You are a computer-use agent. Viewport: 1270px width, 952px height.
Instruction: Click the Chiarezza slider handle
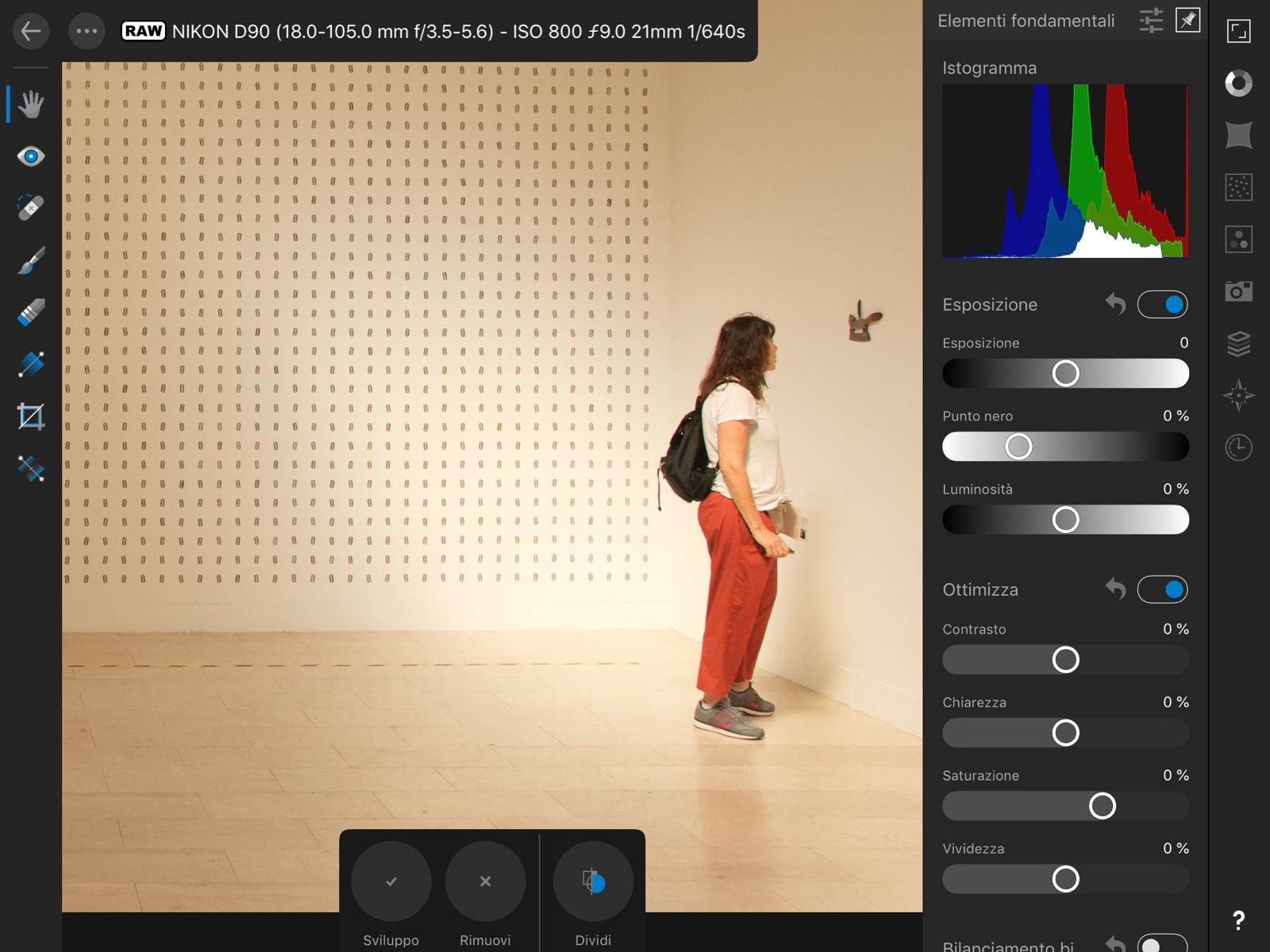click(x=1066, y=733)
